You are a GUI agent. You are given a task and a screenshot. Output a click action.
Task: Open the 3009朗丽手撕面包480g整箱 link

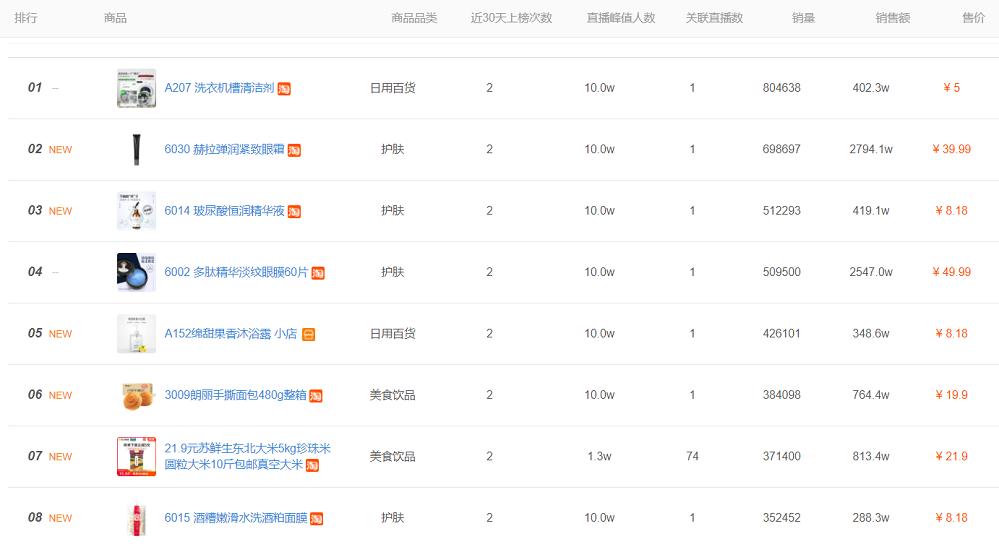coord(235,395)
